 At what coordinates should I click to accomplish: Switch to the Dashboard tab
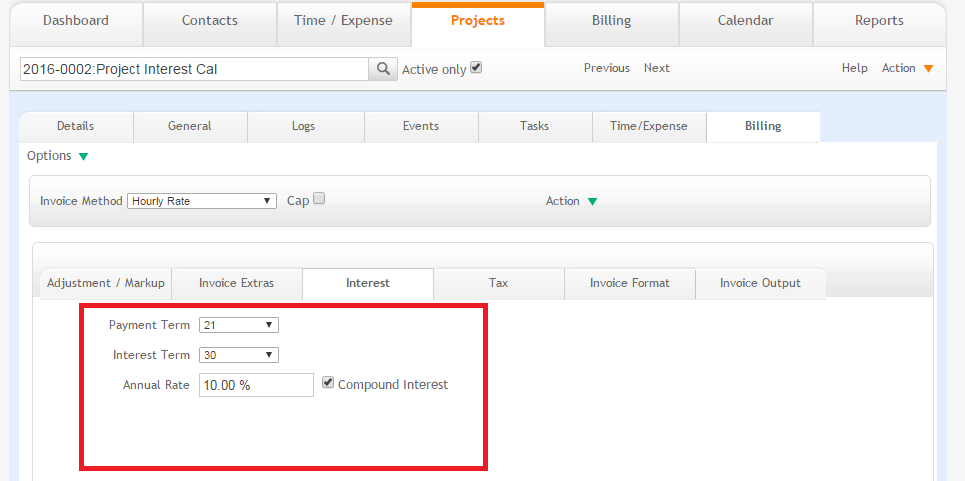pyautogui.click(x=76, y=21)
